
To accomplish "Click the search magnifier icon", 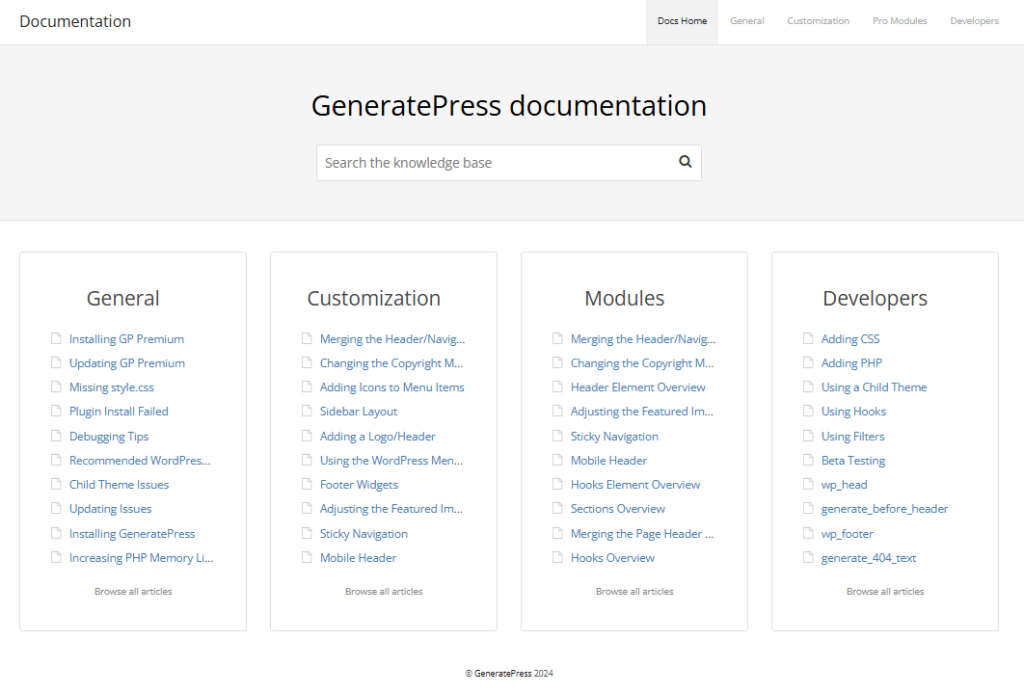I will [x=685, y=162].
